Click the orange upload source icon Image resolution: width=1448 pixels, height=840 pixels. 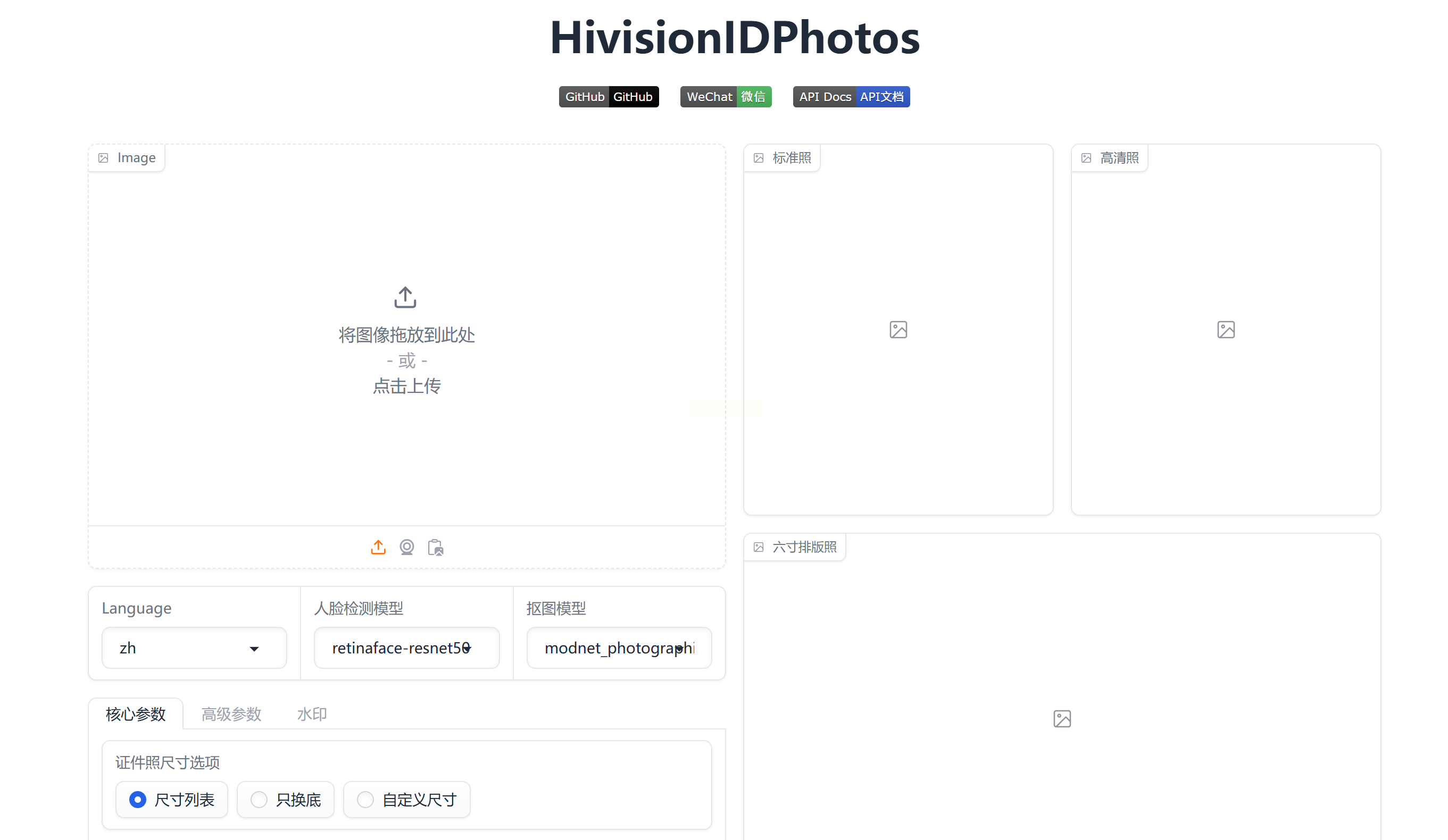[378, 547]
